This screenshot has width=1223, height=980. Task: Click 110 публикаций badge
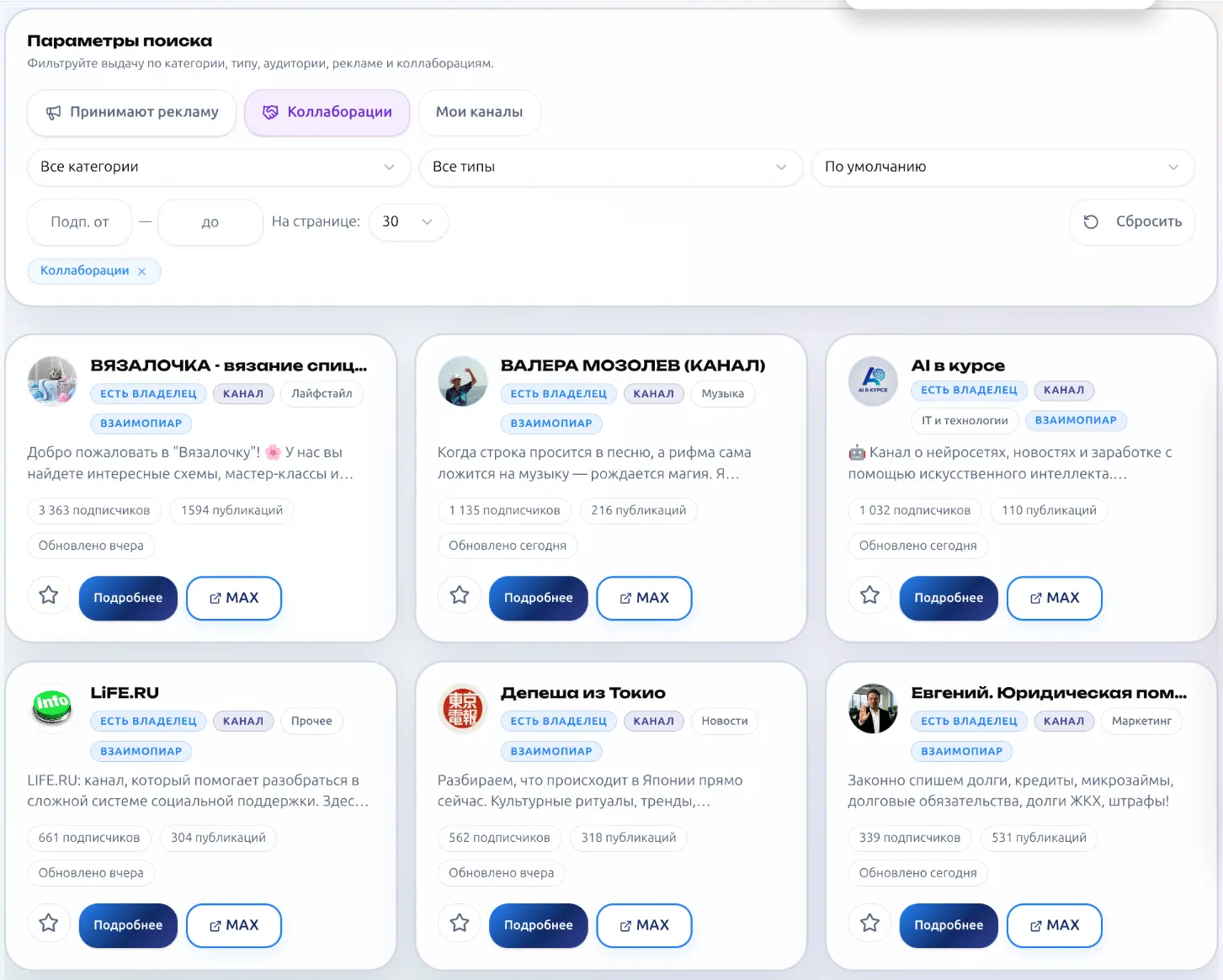point(1049,510)
